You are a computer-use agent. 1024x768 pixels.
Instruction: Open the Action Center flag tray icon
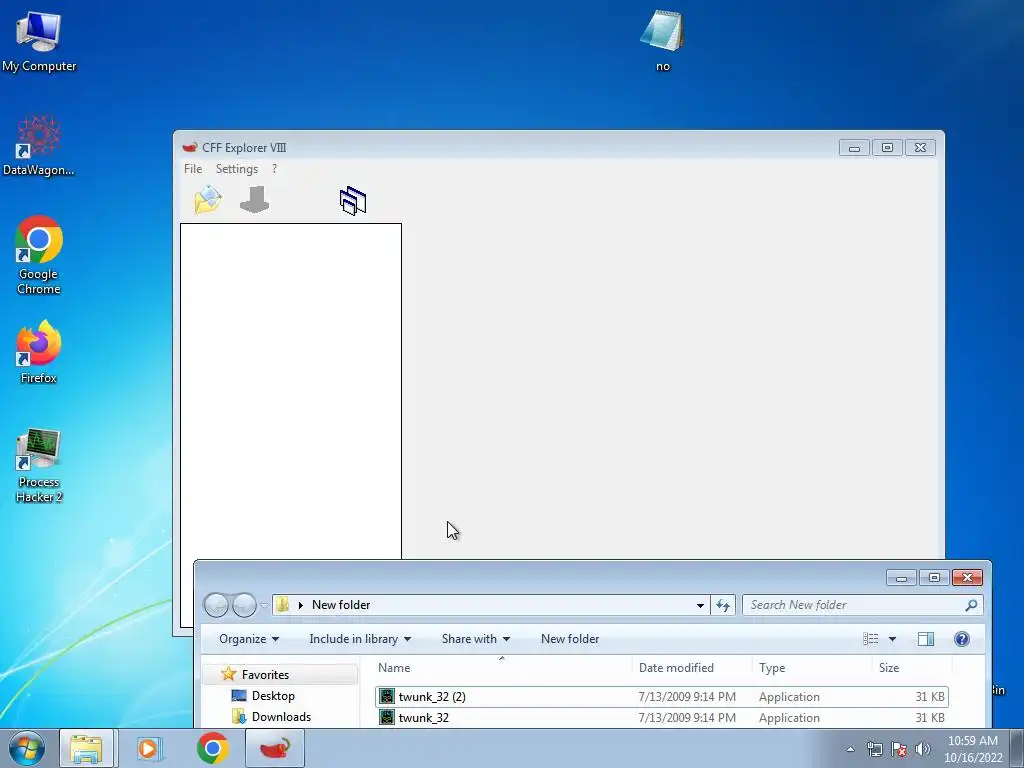point(899,749)
